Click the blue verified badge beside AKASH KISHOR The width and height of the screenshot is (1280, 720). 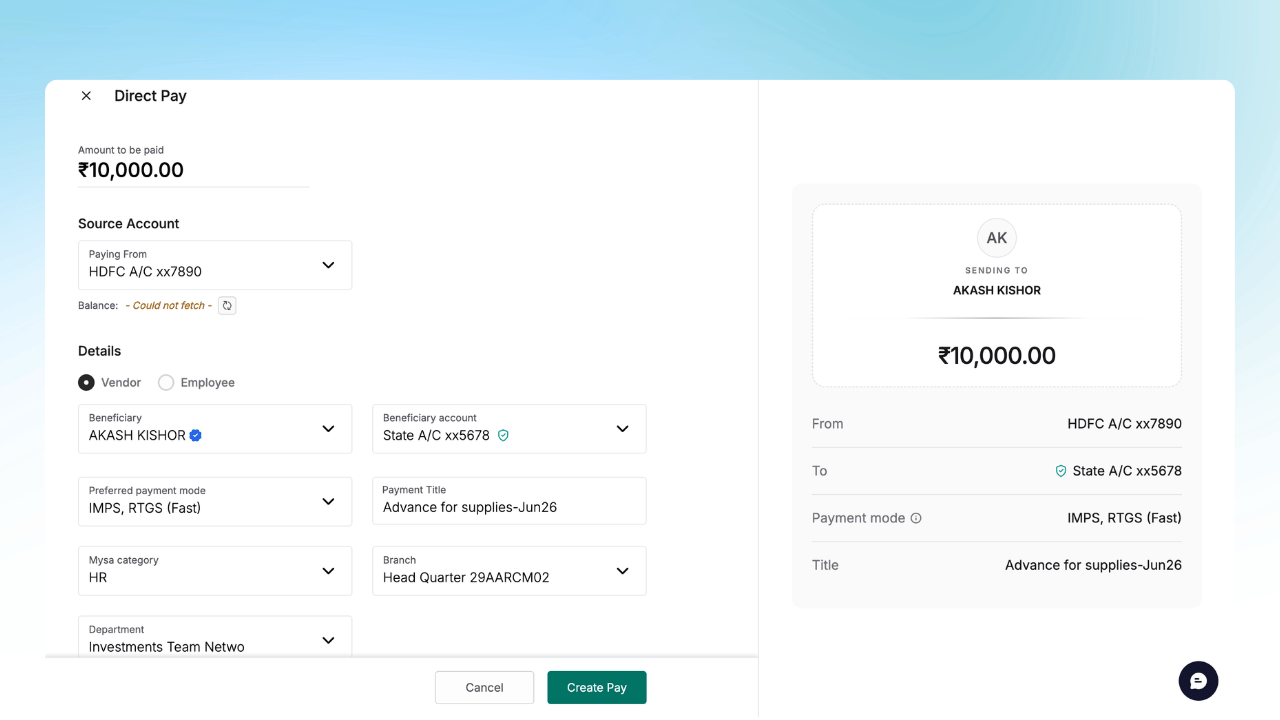coord(196,435)
